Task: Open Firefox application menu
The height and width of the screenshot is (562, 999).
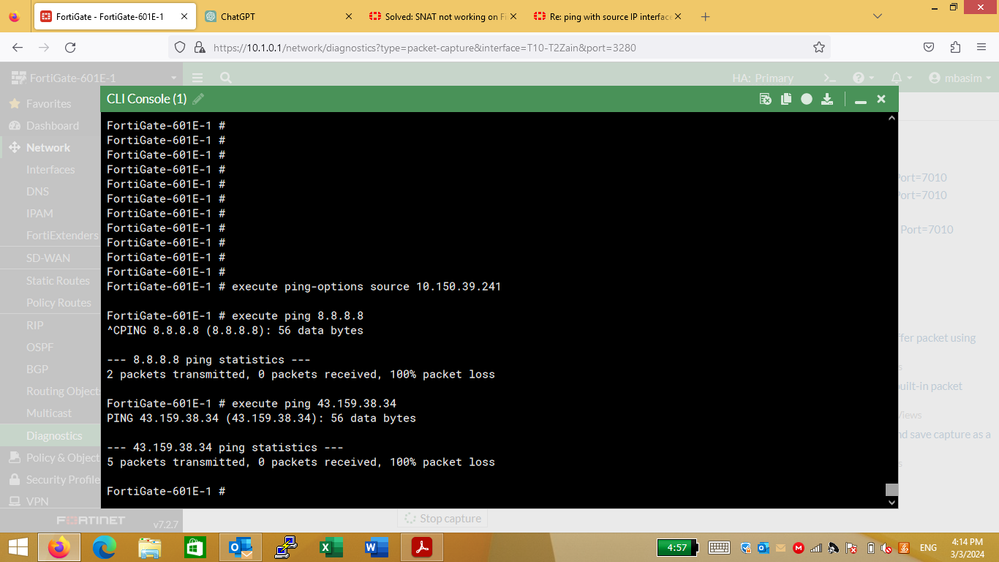Action: tap(981, 47)
